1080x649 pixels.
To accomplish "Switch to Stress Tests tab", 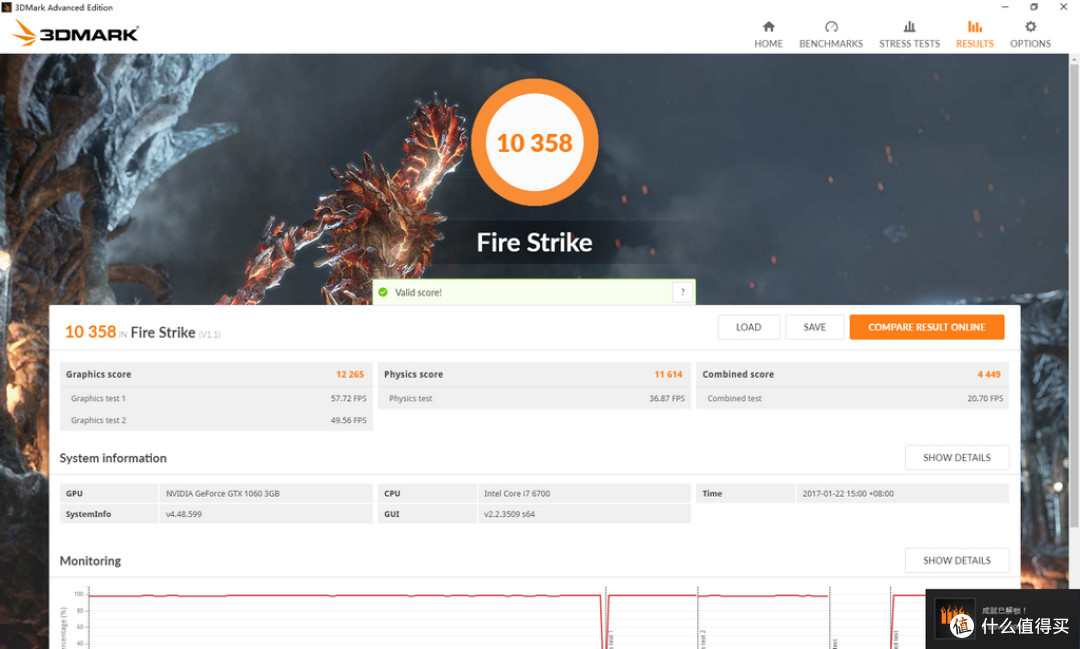I will (x=909, y=34).
